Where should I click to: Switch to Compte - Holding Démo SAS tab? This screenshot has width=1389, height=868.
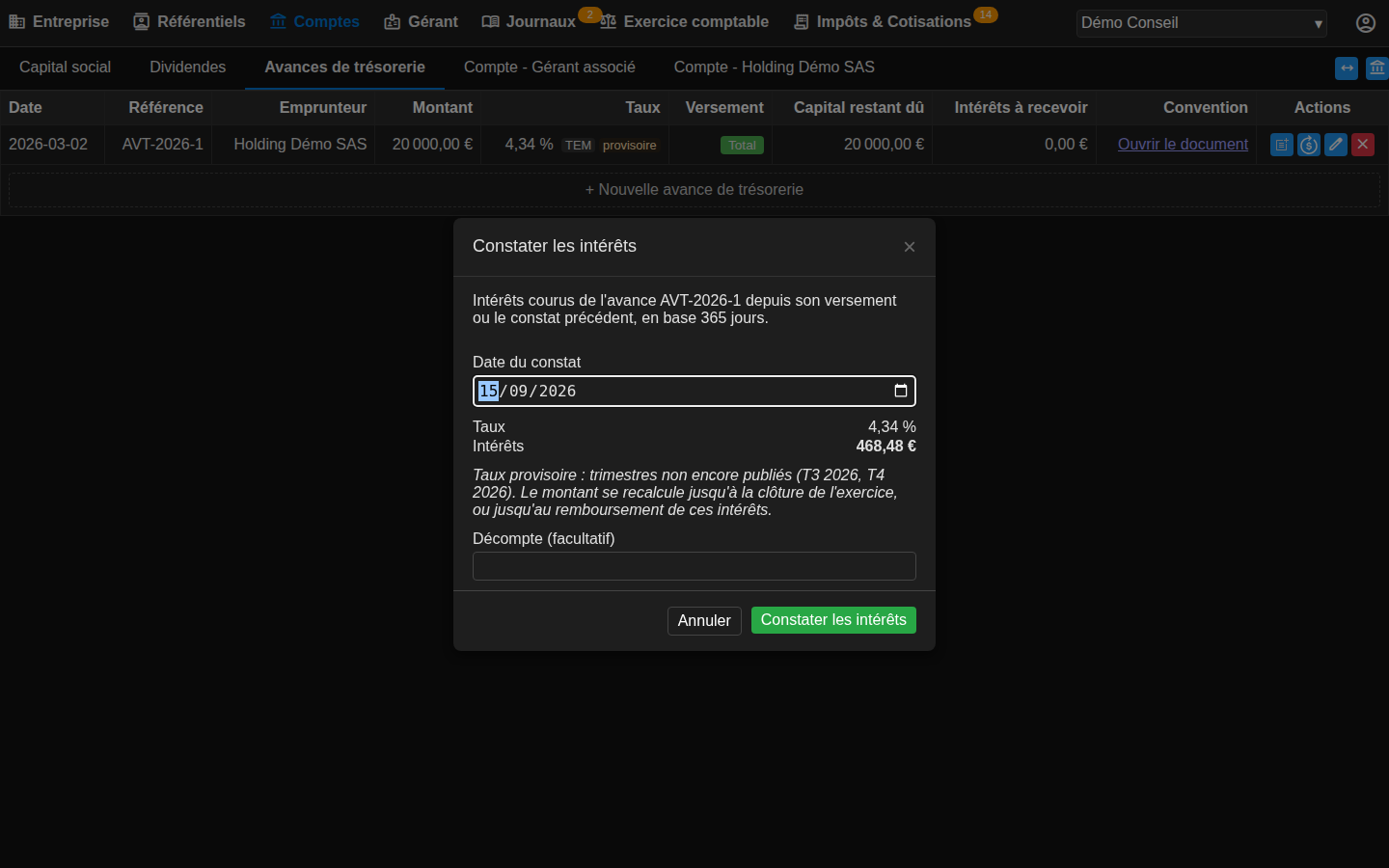point(774,68)
